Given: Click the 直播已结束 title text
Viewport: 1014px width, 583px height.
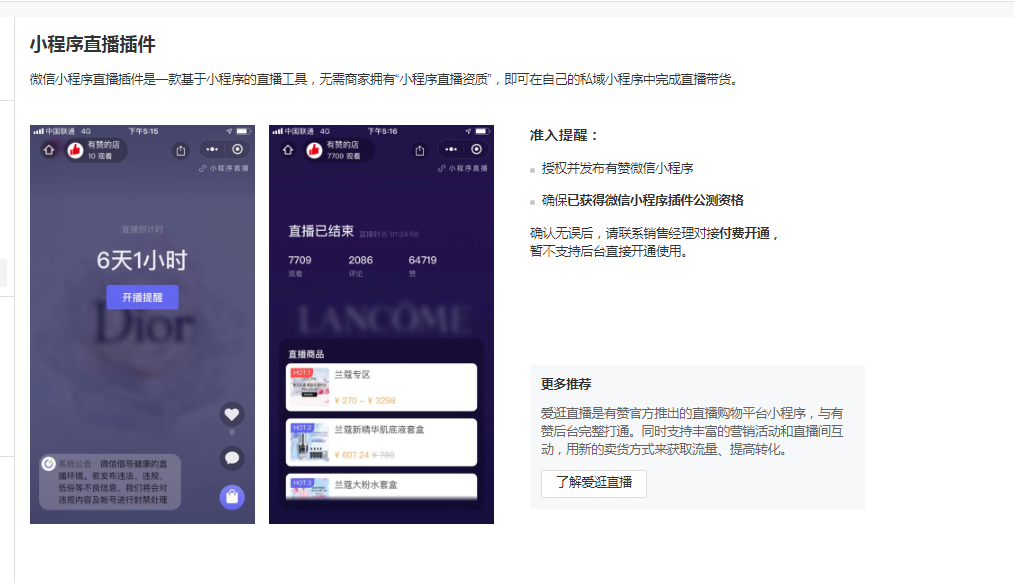Looking at the screenshot, I should 321,231.
